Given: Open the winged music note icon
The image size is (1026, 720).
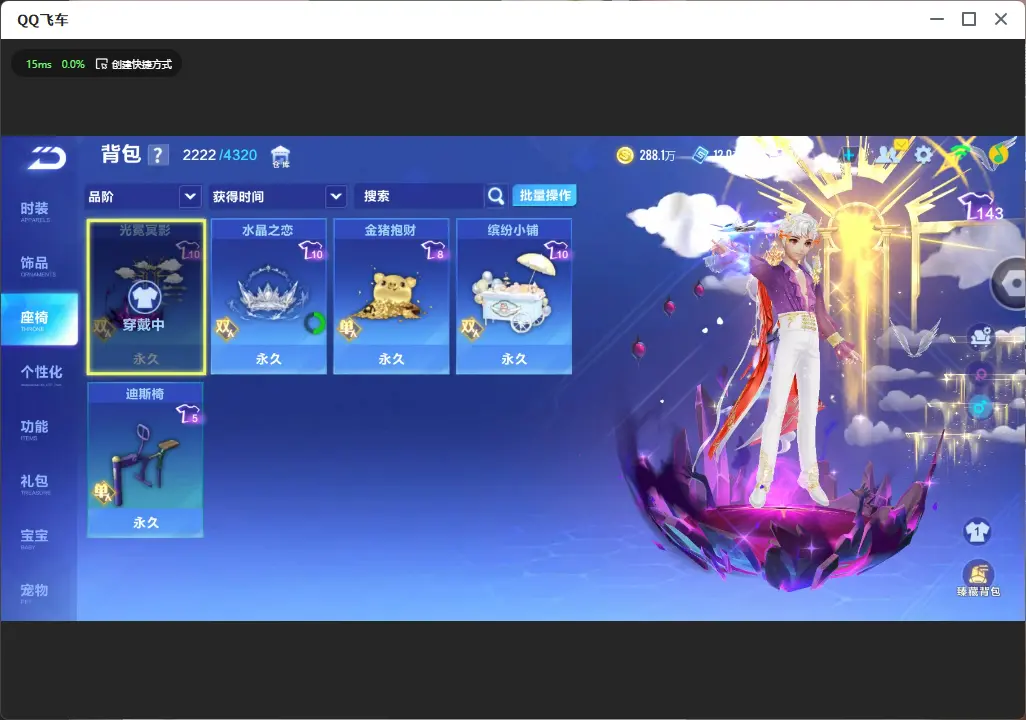Looking at the screenshot, I should 999,154.
